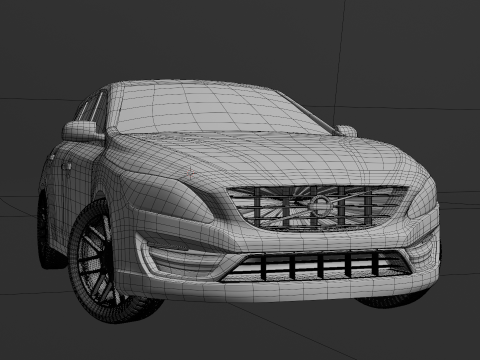Click the large side mirror on the car
Image resolution: width=480 pixels, height=360 pixels.
[x=83, y=131]
